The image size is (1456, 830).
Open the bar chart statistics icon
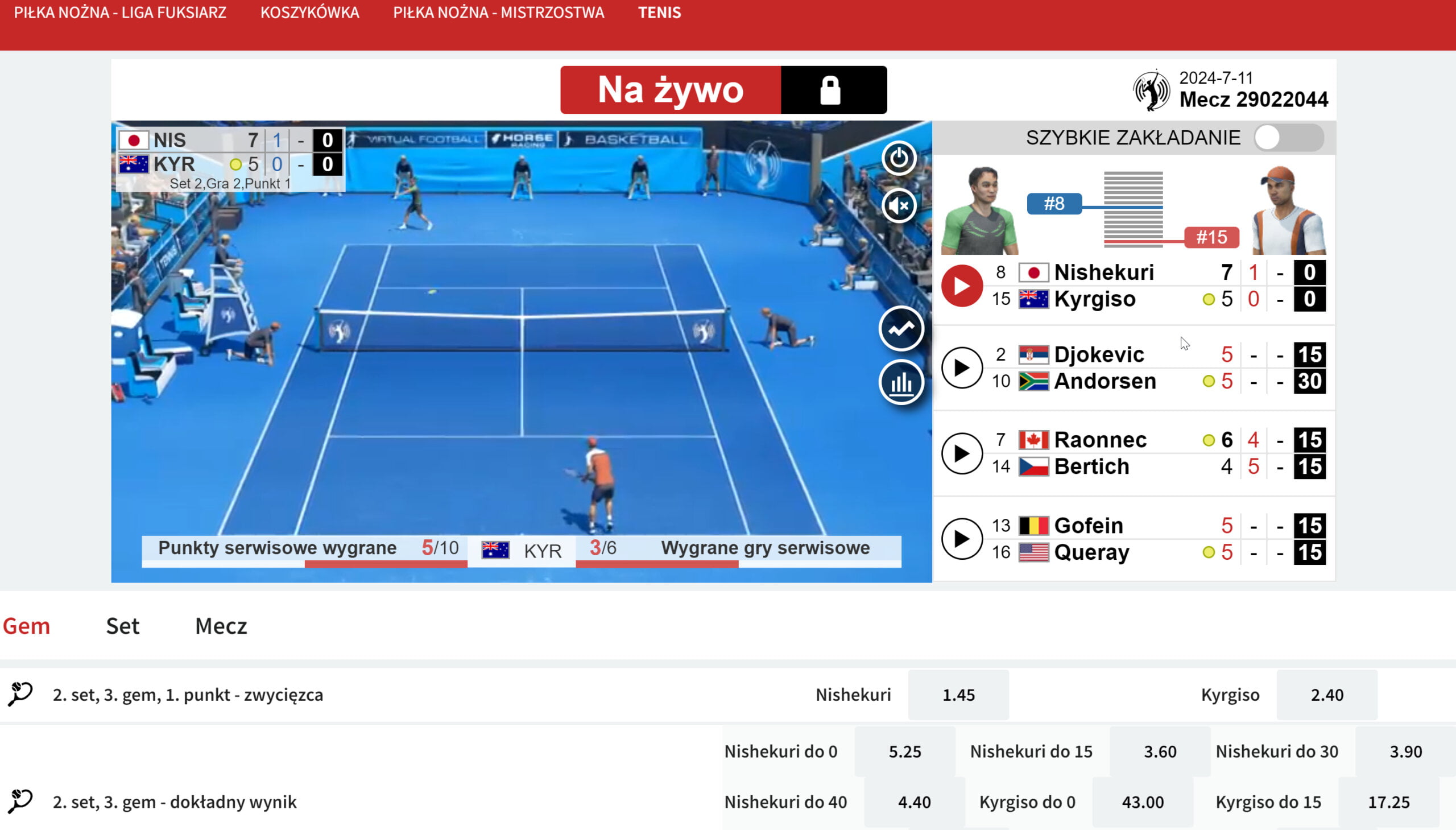901,382
